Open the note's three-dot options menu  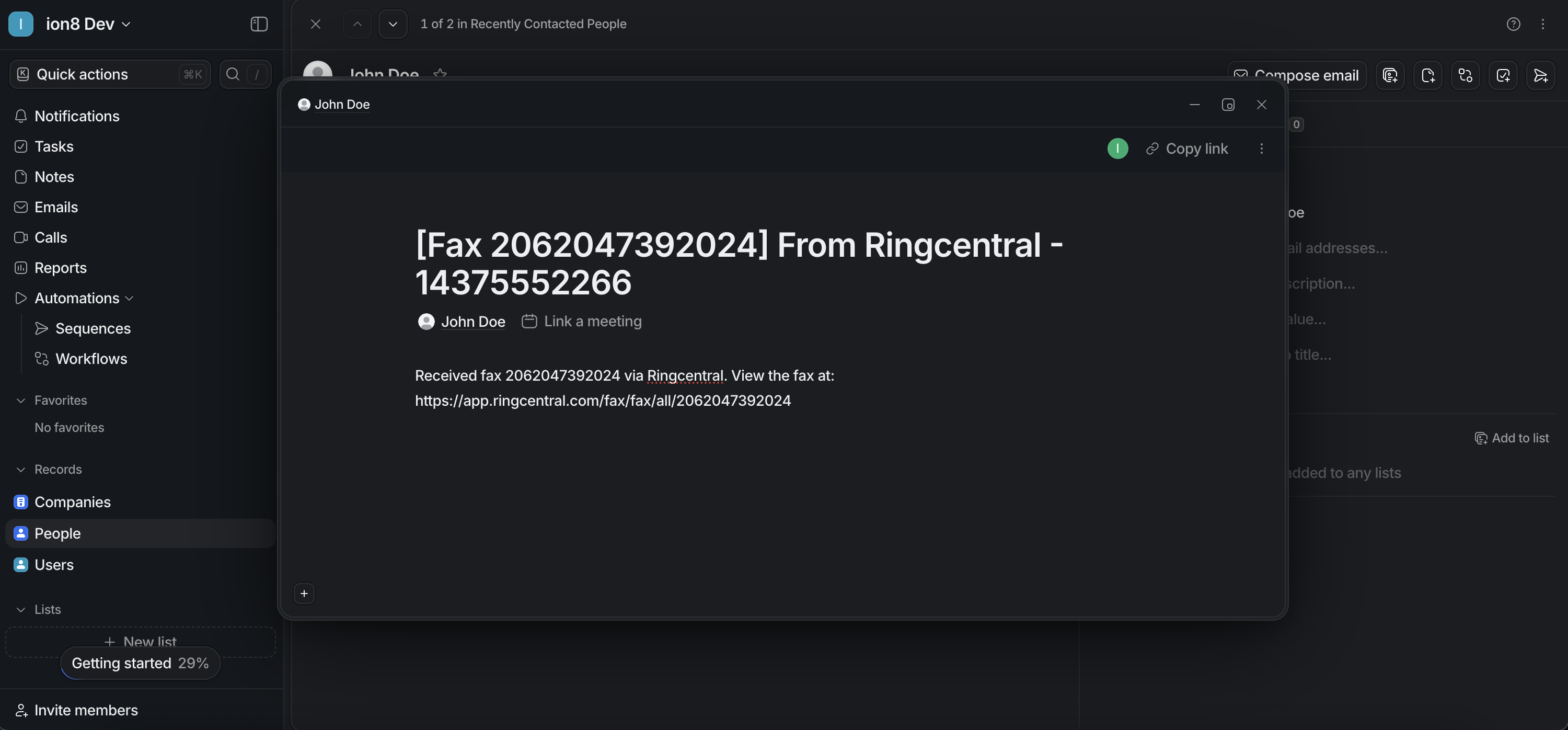(1261, 149)
